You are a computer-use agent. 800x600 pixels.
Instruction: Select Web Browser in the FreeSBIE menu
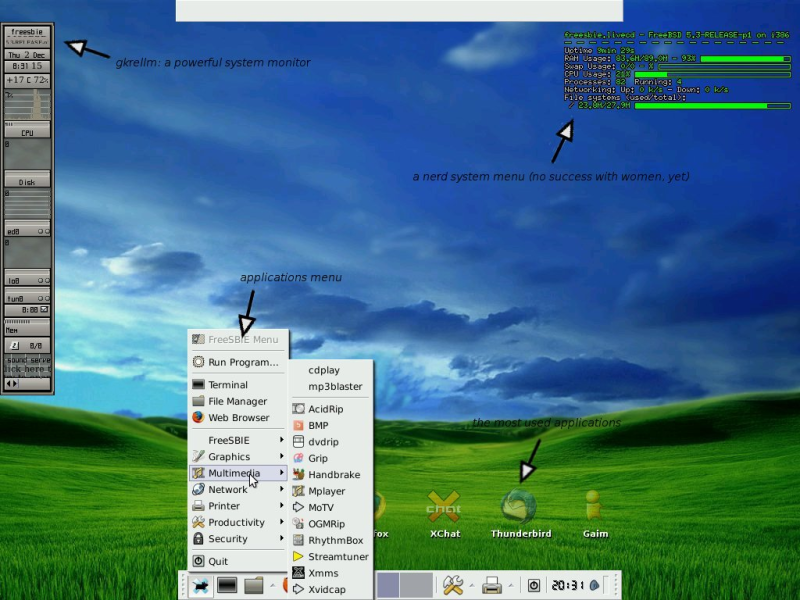pos(238,417)
